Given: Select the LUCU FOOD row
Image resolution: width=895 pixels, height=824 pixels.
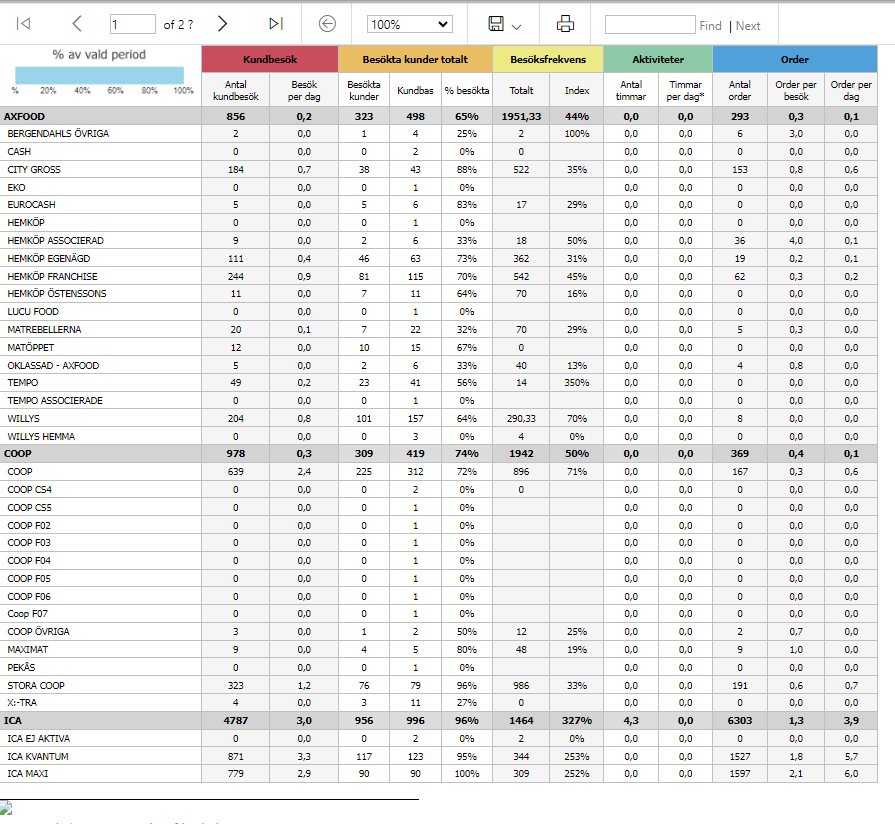Looking at the screenshot, I should click(x=438, y=312).
